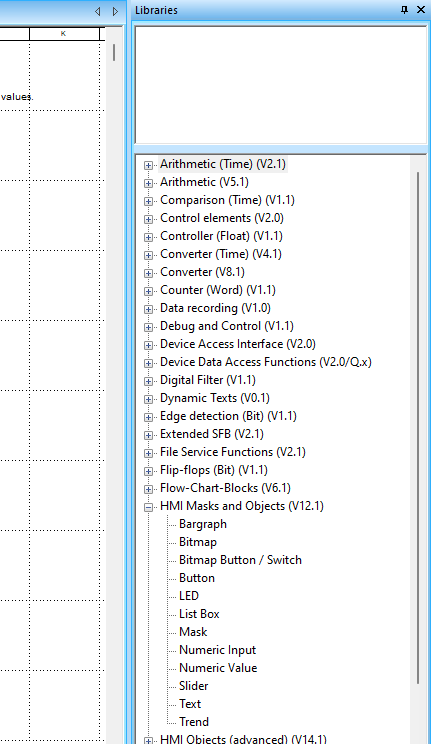Viewport: 431px width, 744px height.
Task: Close the Libraries panel
Action: [421, 9]
